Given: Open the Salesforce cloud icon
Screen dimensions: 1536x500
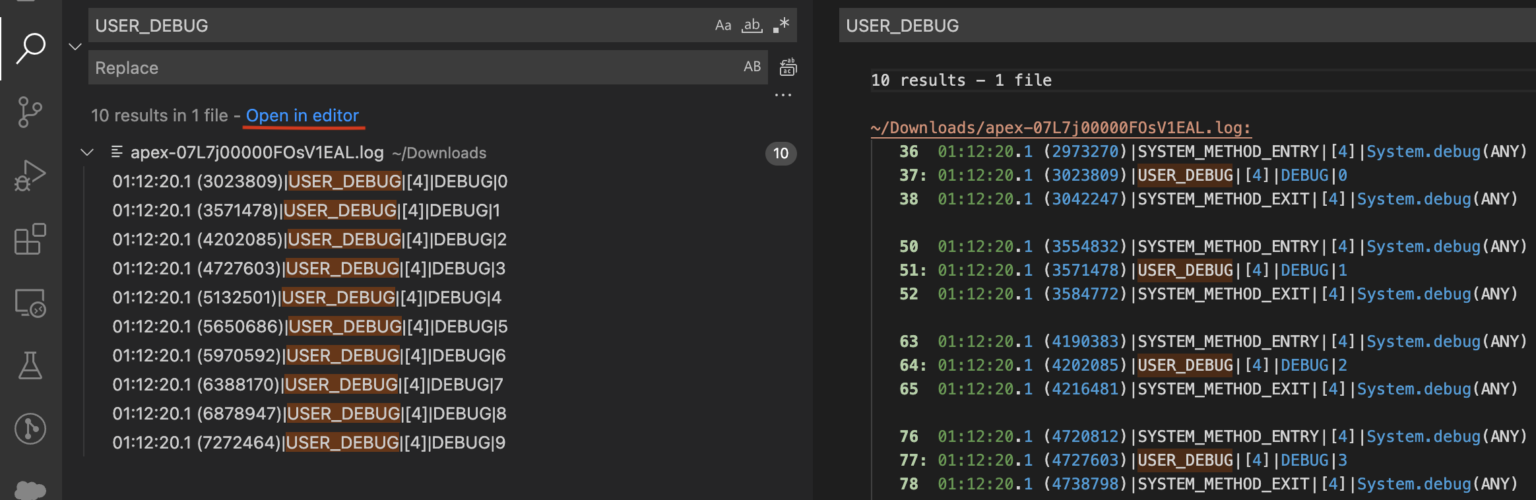Looking at the screenshot, I should (x=31, y=489).
